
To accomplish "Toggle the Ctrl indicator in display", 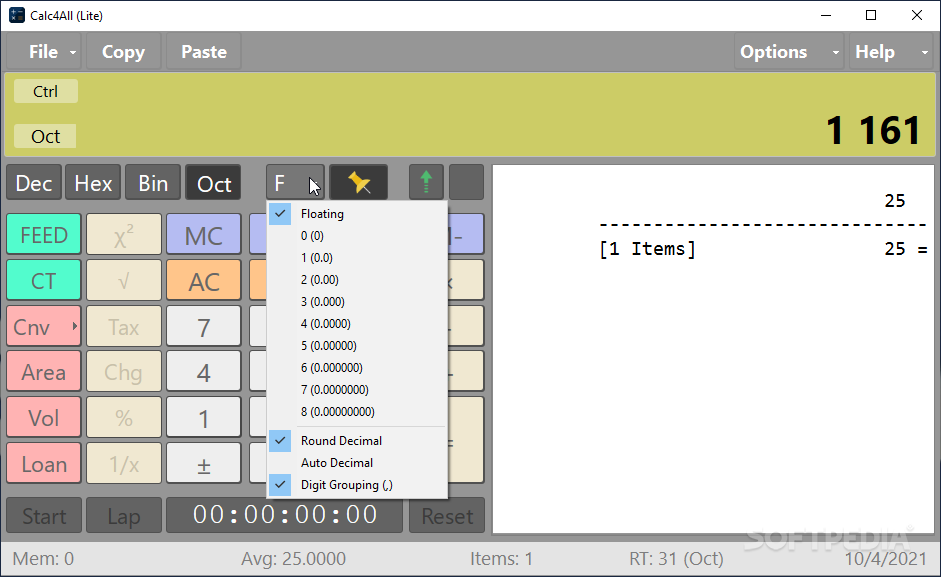I will pyautogui.click(x=46, y=91).
